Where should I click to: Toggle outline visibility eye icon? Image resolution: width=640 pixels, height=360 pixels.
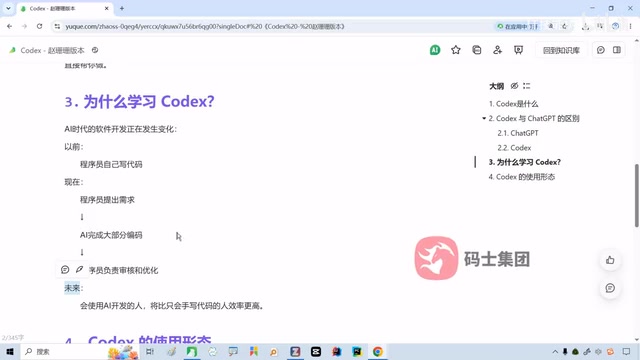tap(514, 86)
